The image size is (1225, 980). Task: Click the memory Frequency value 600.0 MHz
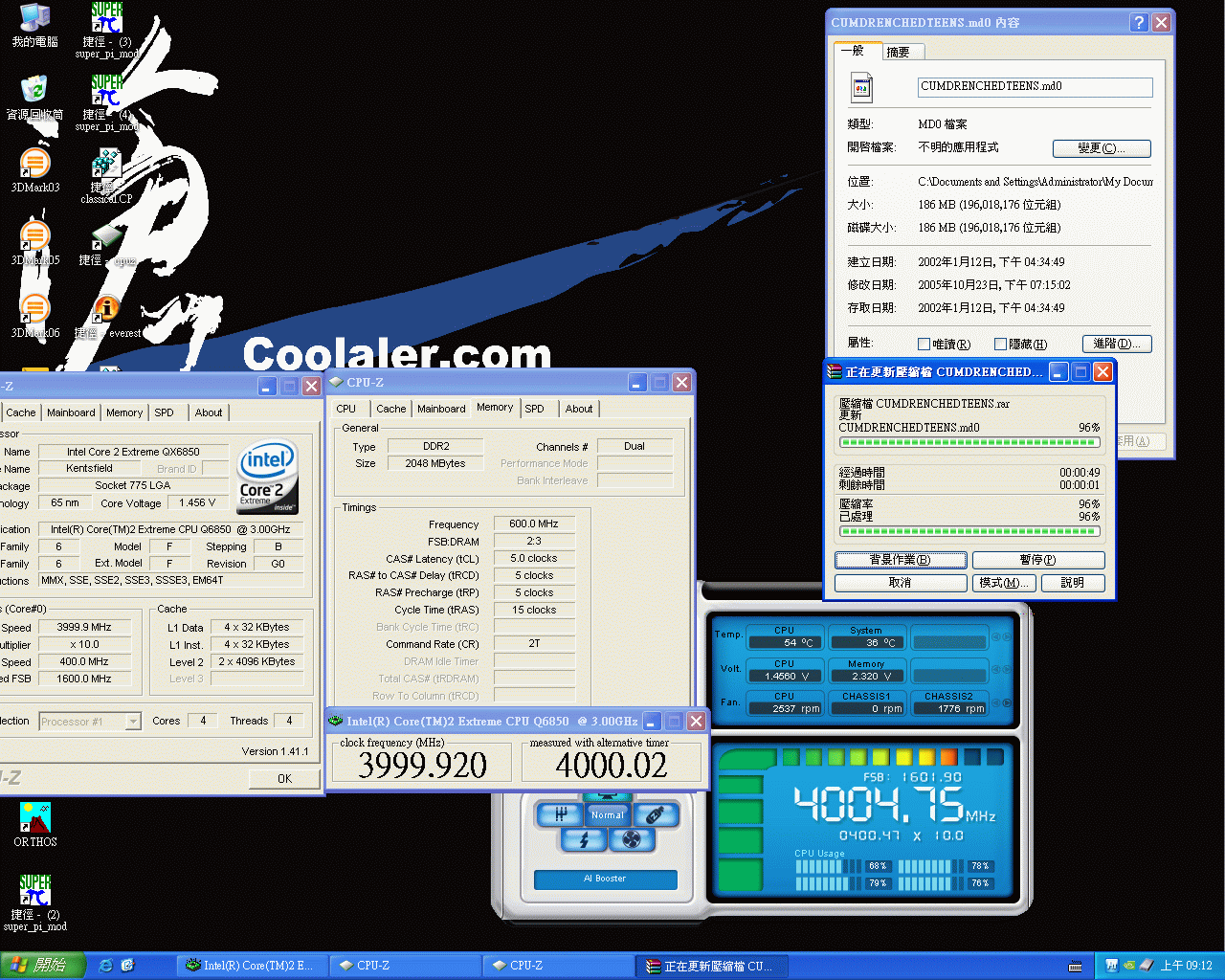pyautogui.click(x=534, y=523)
